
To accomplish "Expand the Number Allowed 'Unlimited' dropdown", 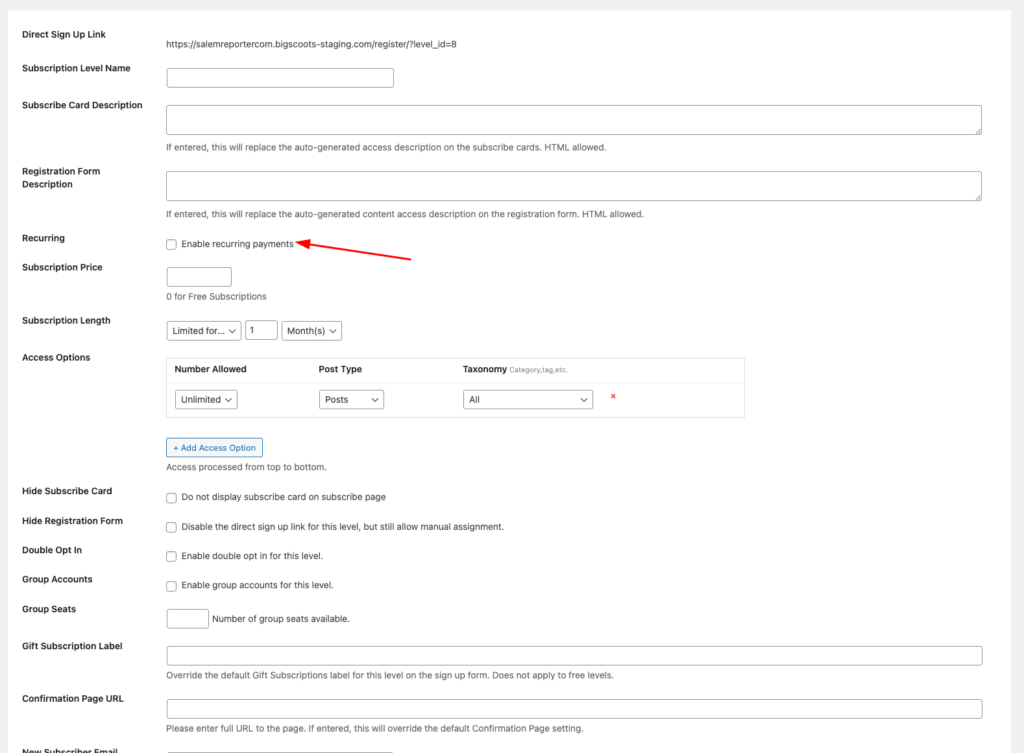I will (207, 400).
